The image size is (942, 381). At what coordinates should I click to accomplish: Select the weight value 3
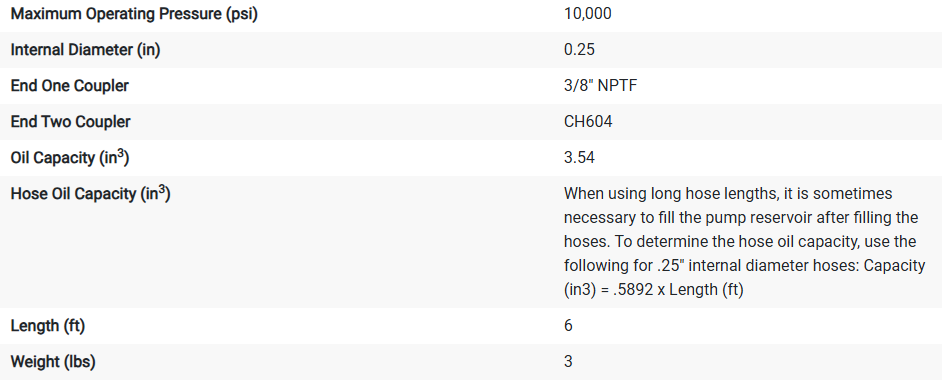point(568,362)
